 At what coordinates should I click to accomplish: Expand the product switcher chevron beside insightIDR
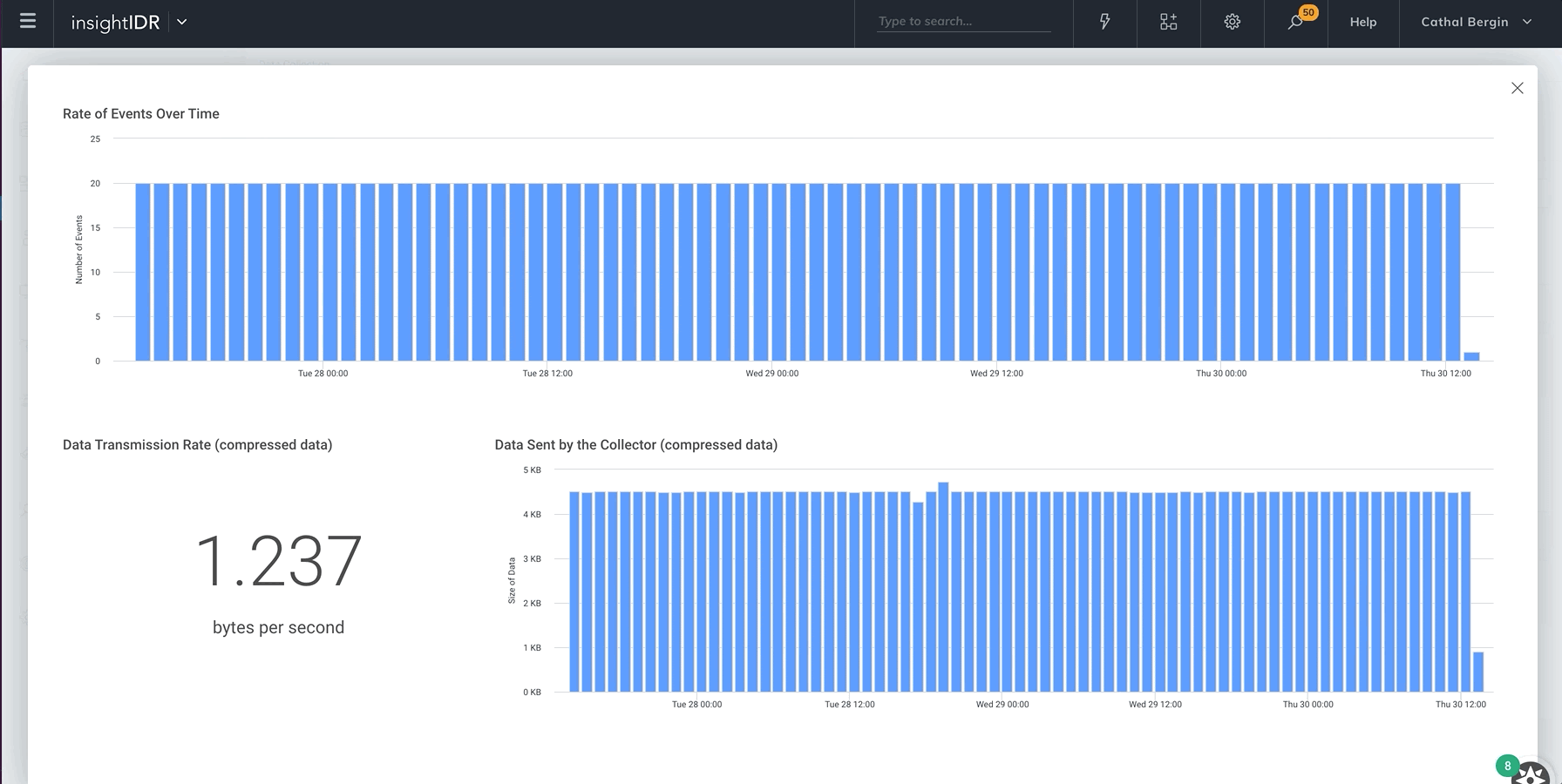tap(182, 22)
